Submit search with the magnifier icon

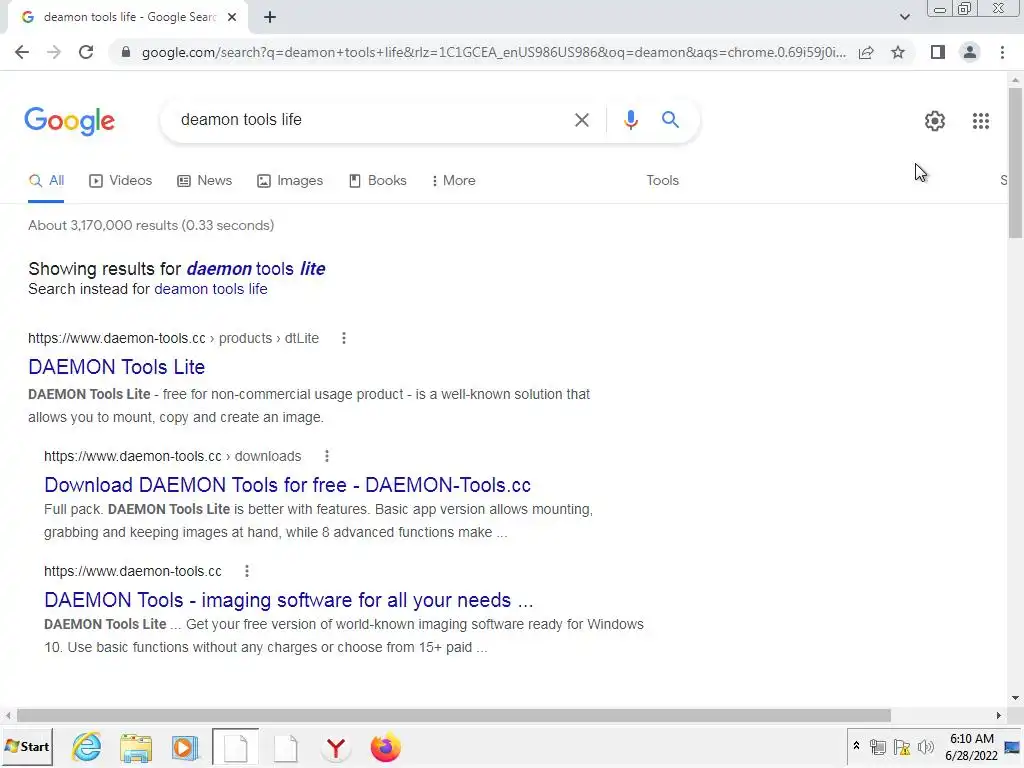pos(670,120)
